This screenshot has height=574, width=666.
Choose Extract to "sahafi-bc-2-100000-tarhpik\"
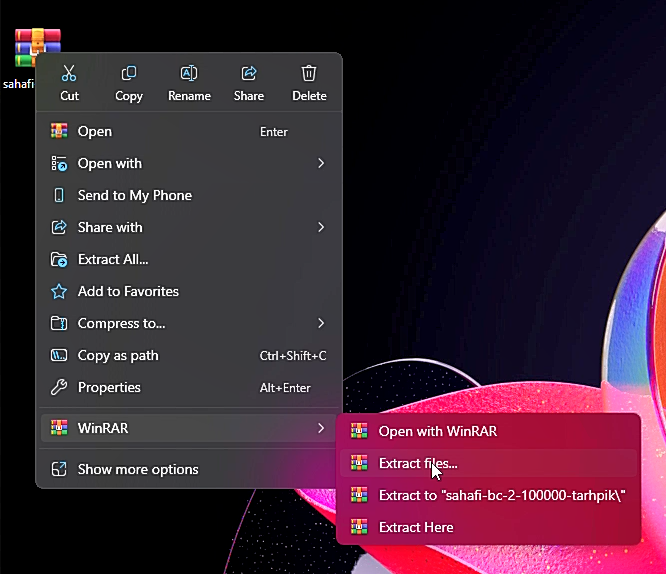[488, 495]
